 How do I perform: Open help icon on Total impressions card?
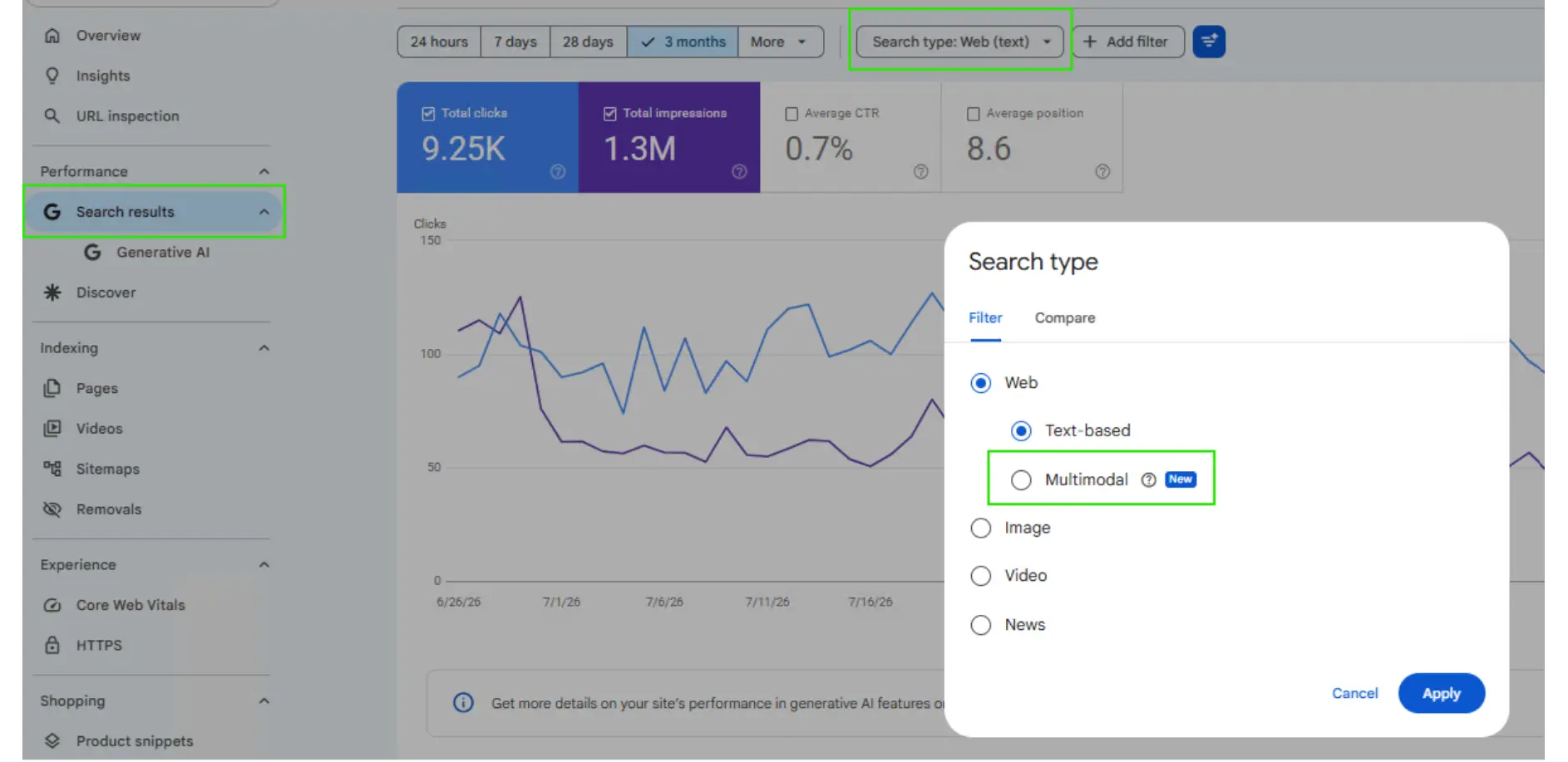point(739,171)
